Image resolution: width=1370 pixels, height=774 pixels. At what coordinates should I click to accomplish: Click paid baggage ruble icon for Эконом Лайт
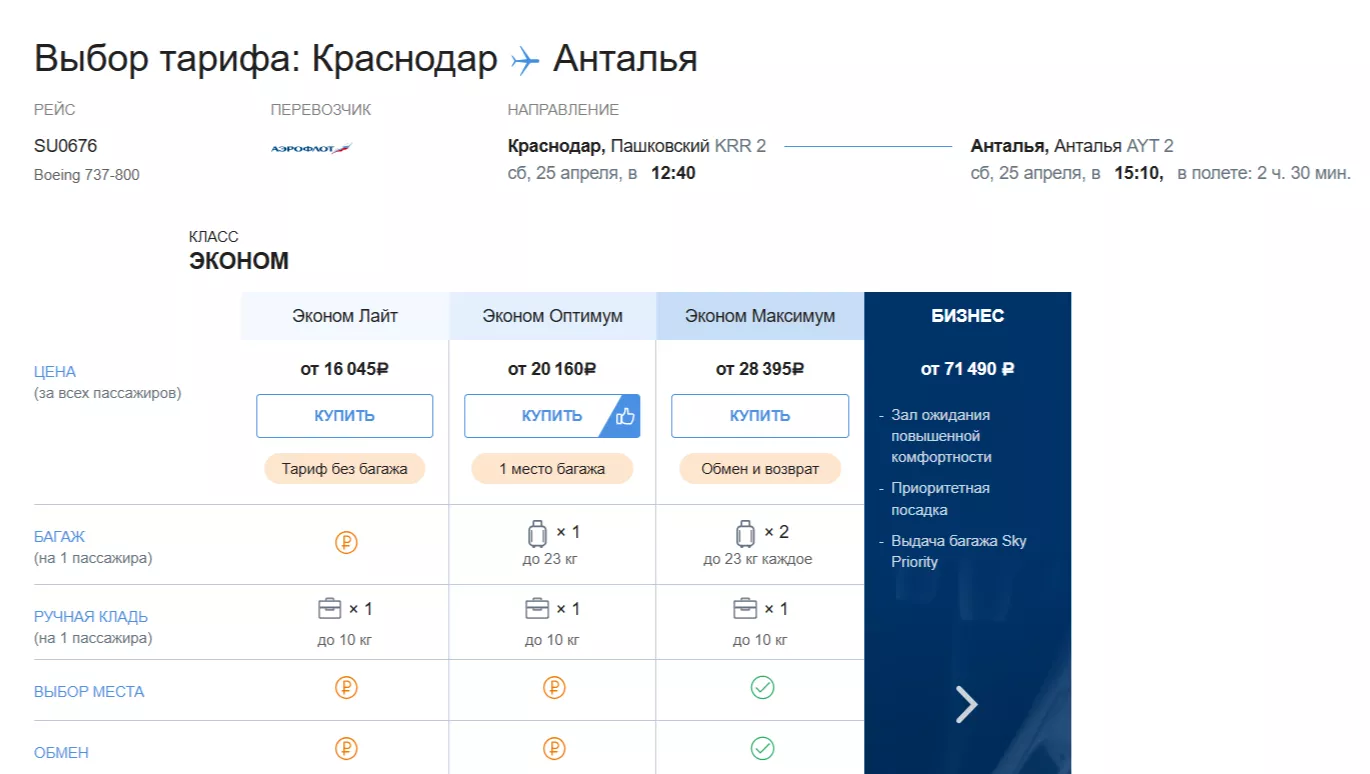tap(346, 543)
